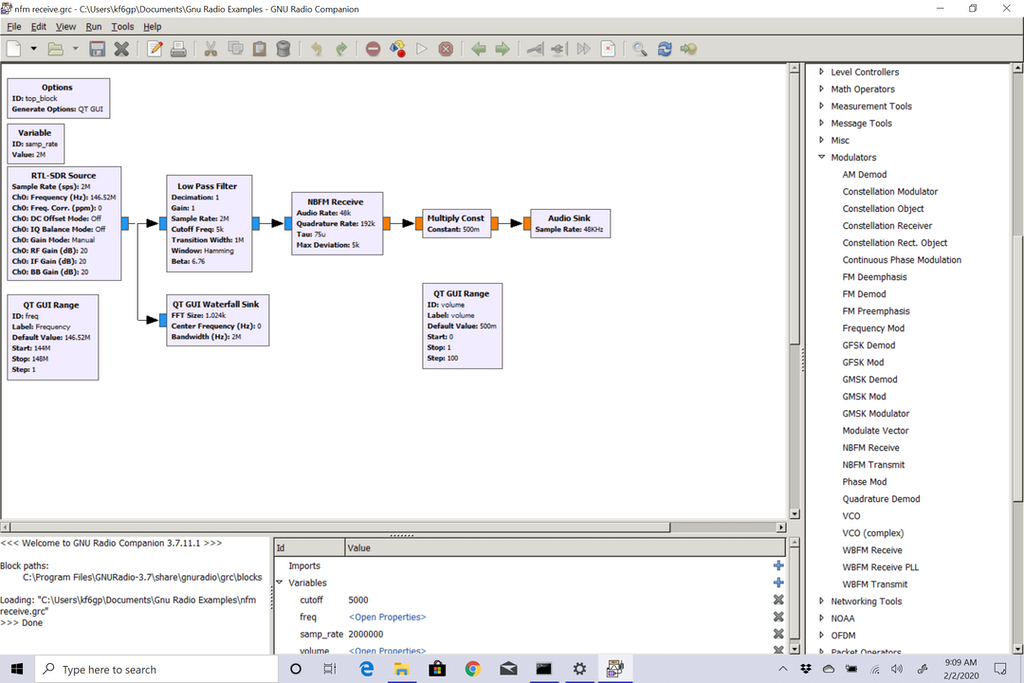Expand the OFDM category
The width and height of the screenshot is (1024, 683).
(822, 635)
